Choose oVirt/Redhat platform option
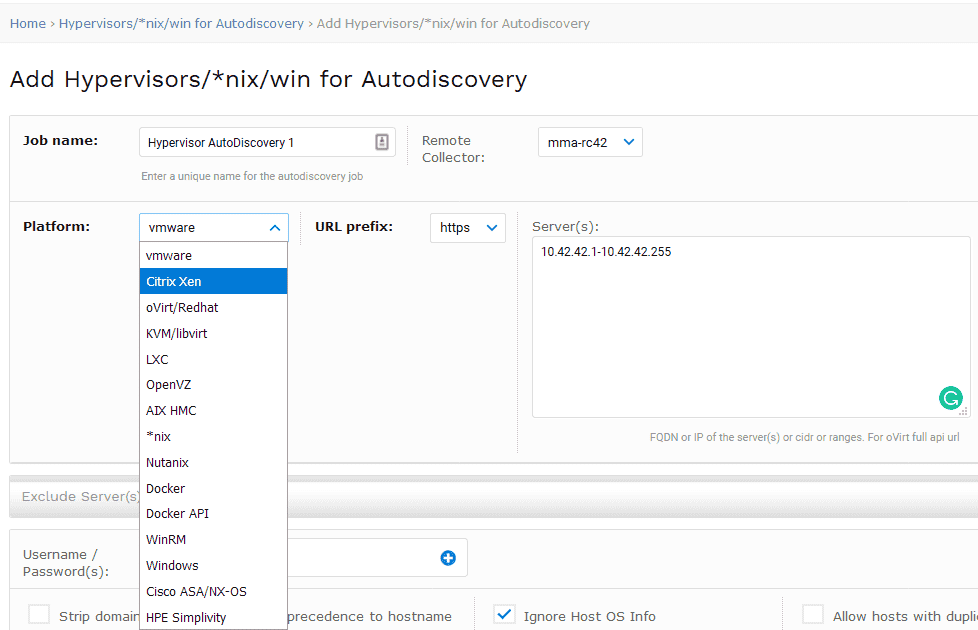 [213, 308]
